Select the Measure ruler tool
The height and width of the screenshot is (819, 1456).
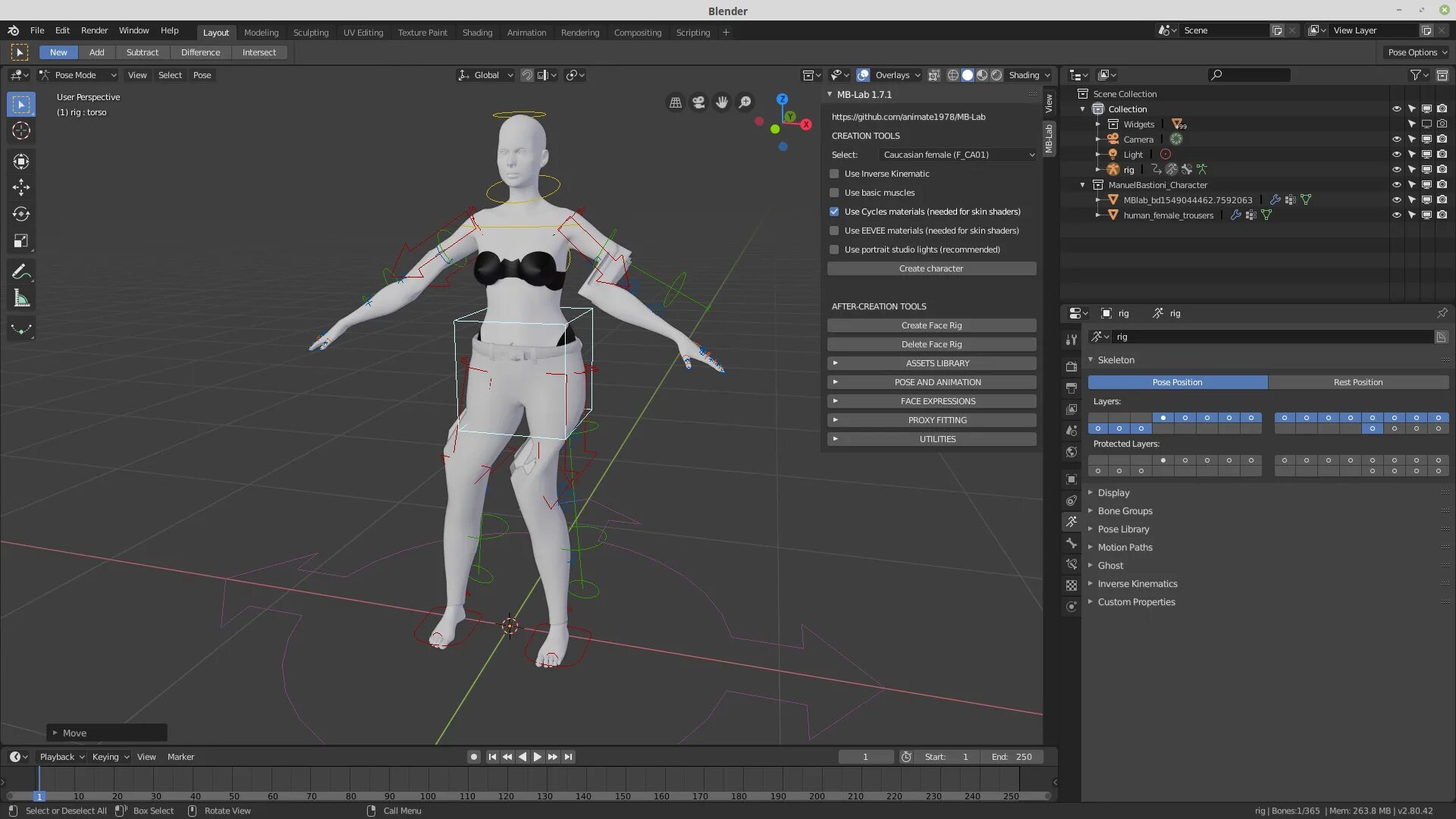pos(21,299)
